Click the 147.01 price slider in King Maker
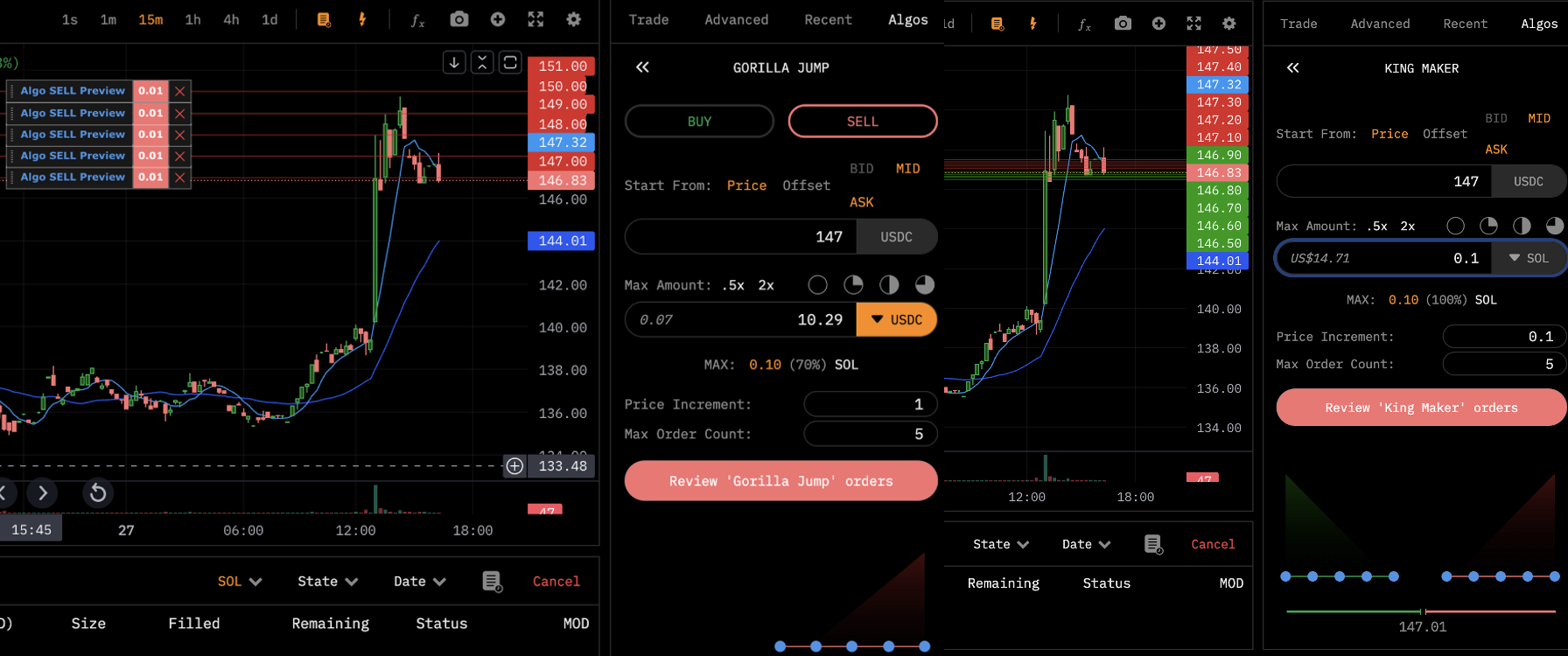Screen dimensions: 1568x656 pos(1422,611)
